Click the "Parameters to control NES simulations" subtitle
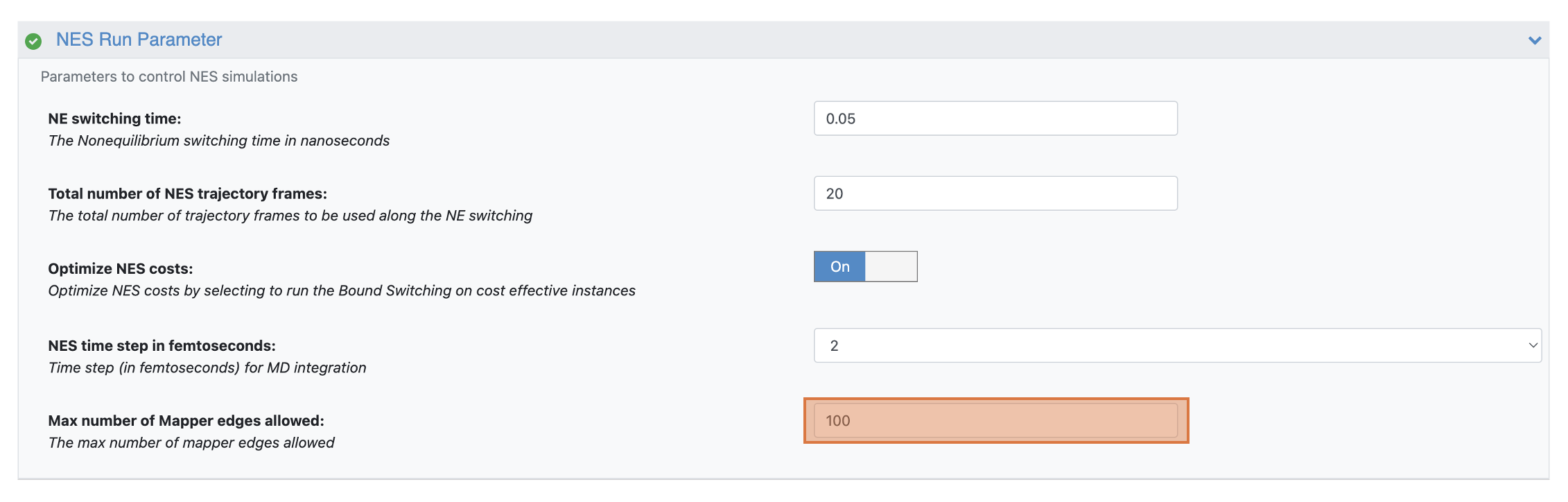This screenshot has width=1568, height=502. tap(169, 76)
